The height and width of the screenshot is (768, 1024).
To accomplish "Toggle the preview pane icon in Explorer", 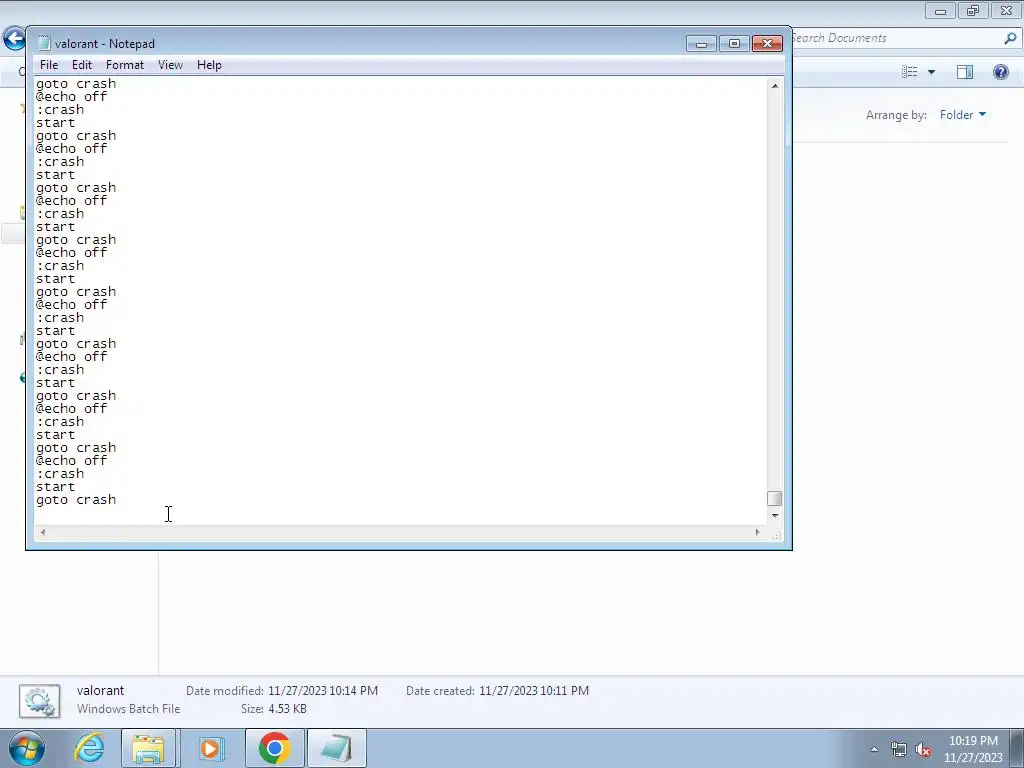I will [965, 72].
